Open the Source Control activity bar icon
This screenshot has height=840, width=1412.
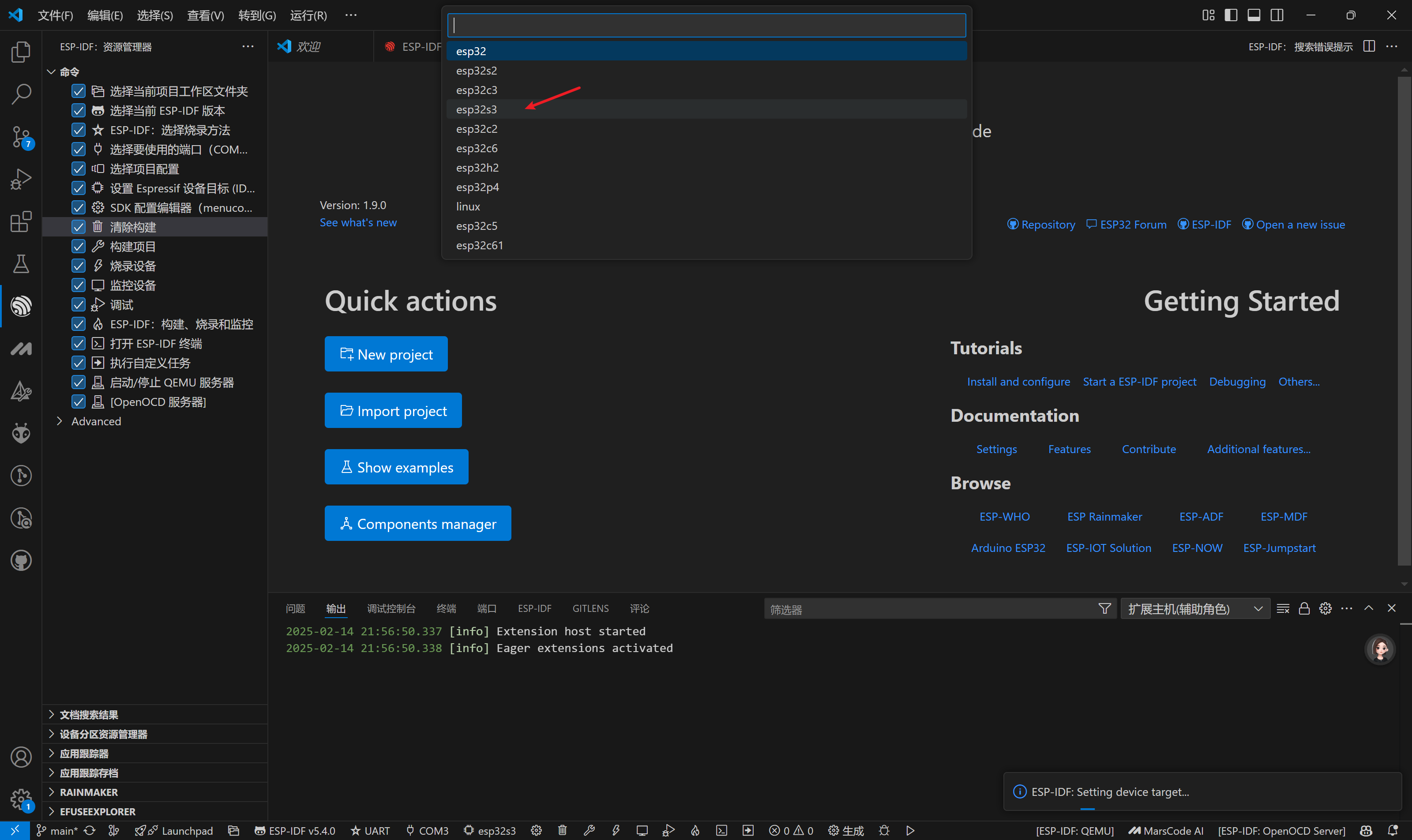(x=21, y=136)
